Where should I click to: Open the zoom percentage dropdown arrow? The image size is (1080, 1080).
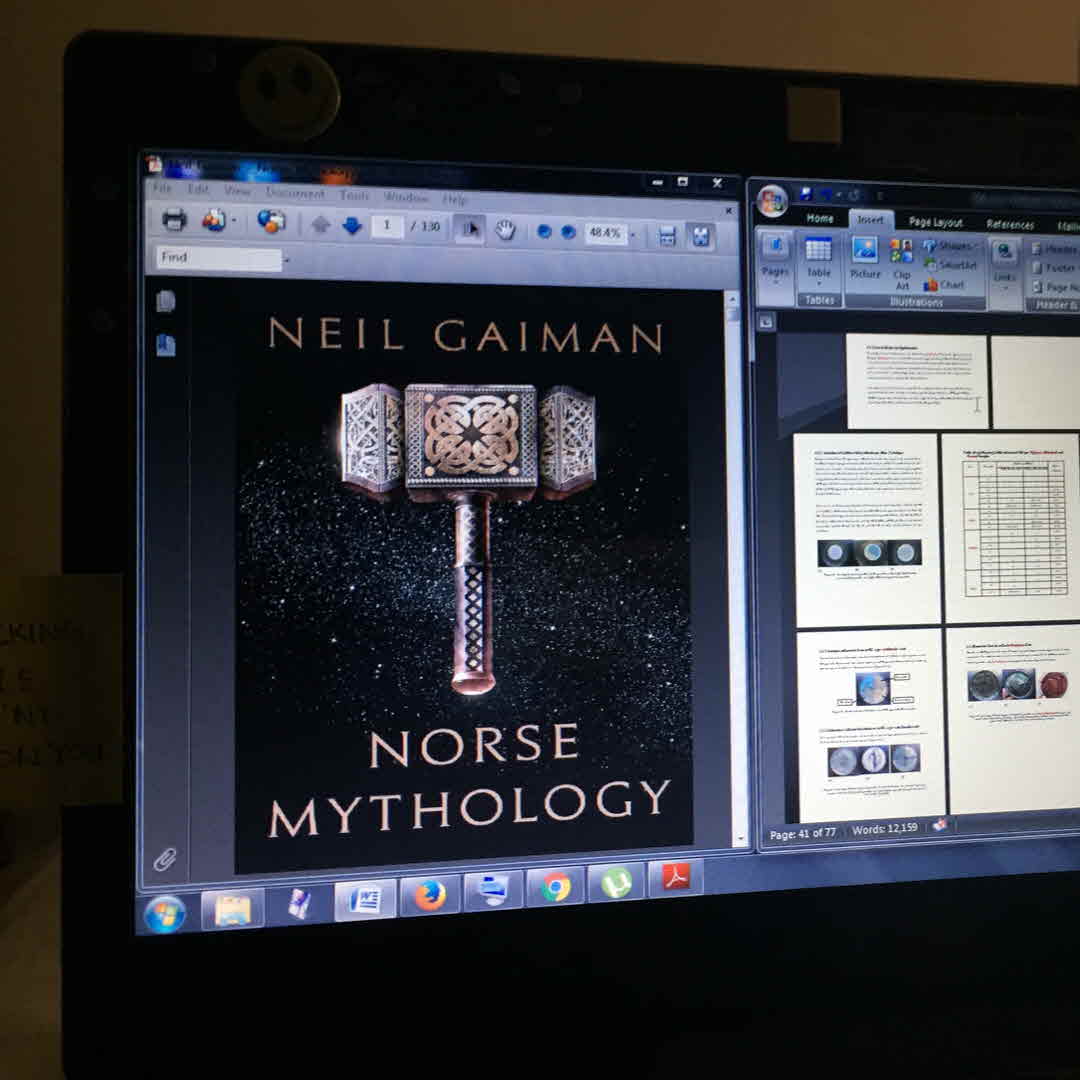tap(632, 235)
